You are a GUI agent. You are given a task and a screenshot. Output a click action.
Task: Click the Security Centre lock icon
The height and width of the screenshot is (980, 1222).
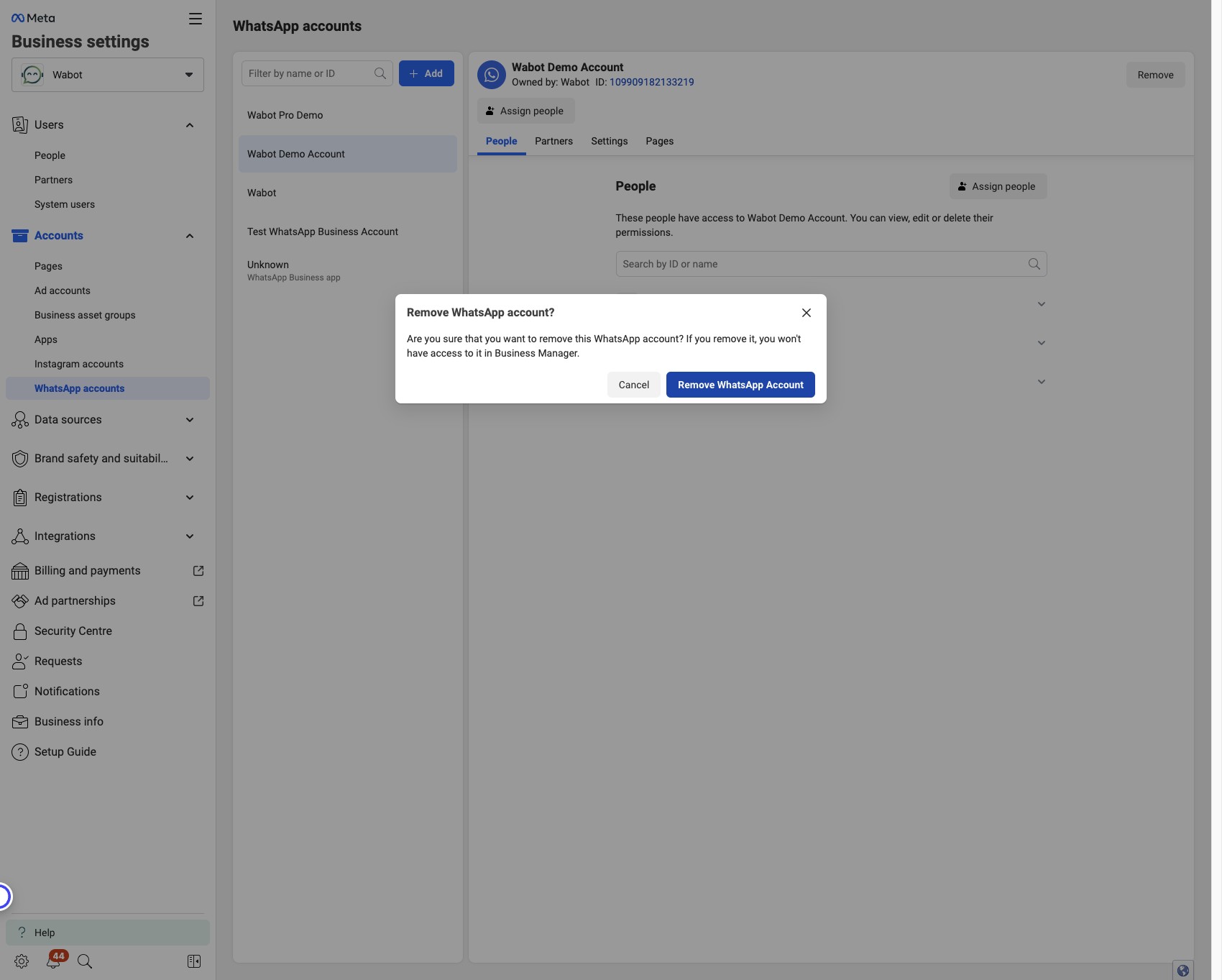click(20, 631)
